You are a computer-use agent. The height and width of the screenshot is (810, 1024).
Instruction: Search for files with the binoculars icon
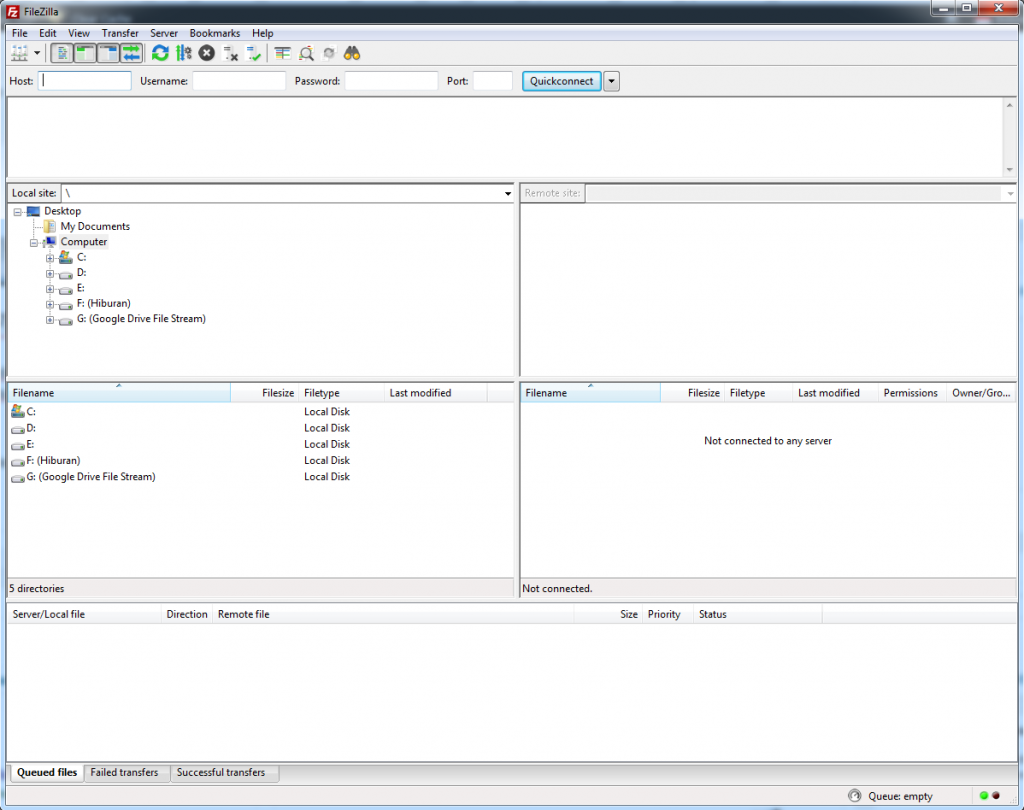pos(352,53)
